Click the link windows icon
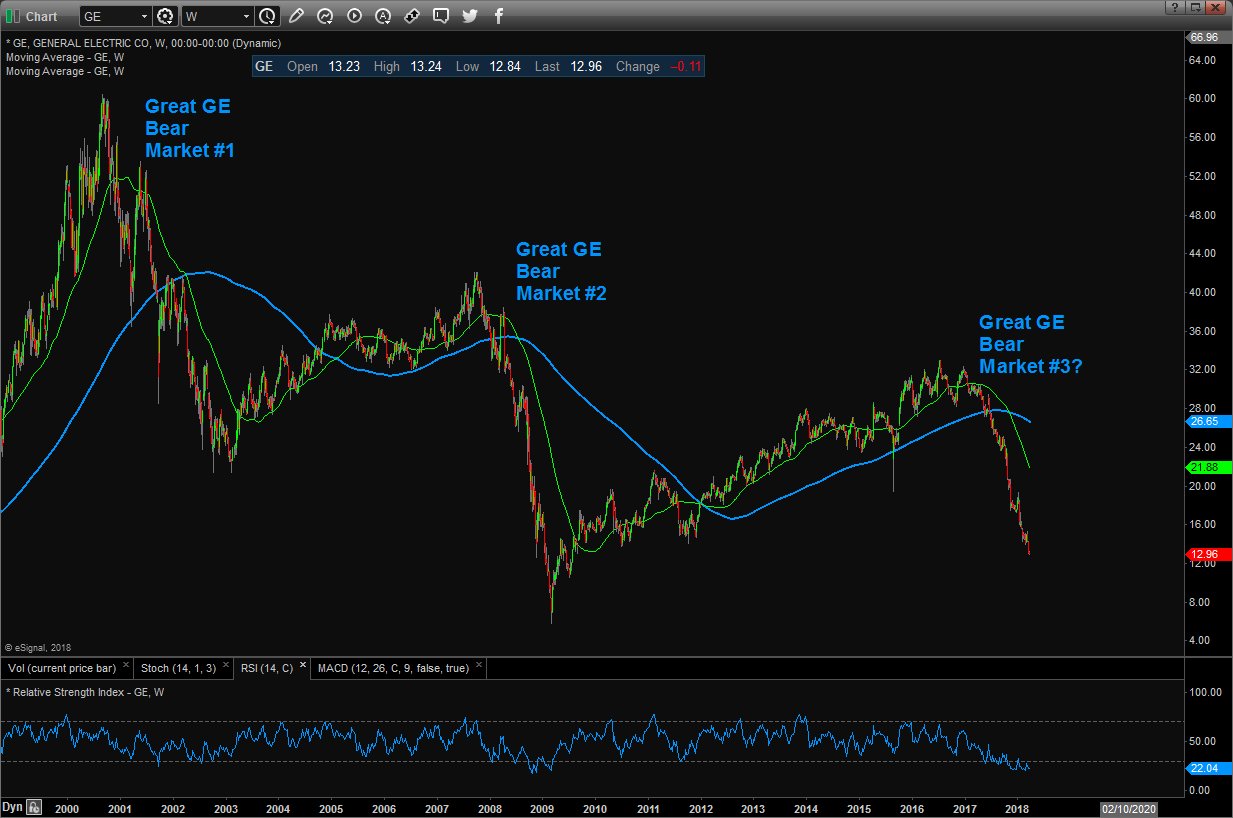 [412, 16]
